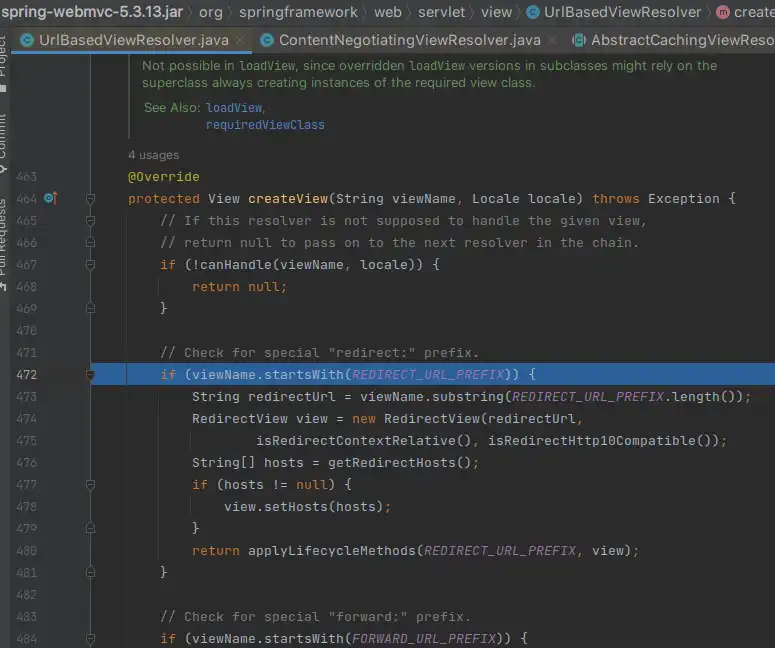Switch to ContentNegotiatingViewResolver.java tab
Screen dimensions: 775x648
[x=409, y=40]
